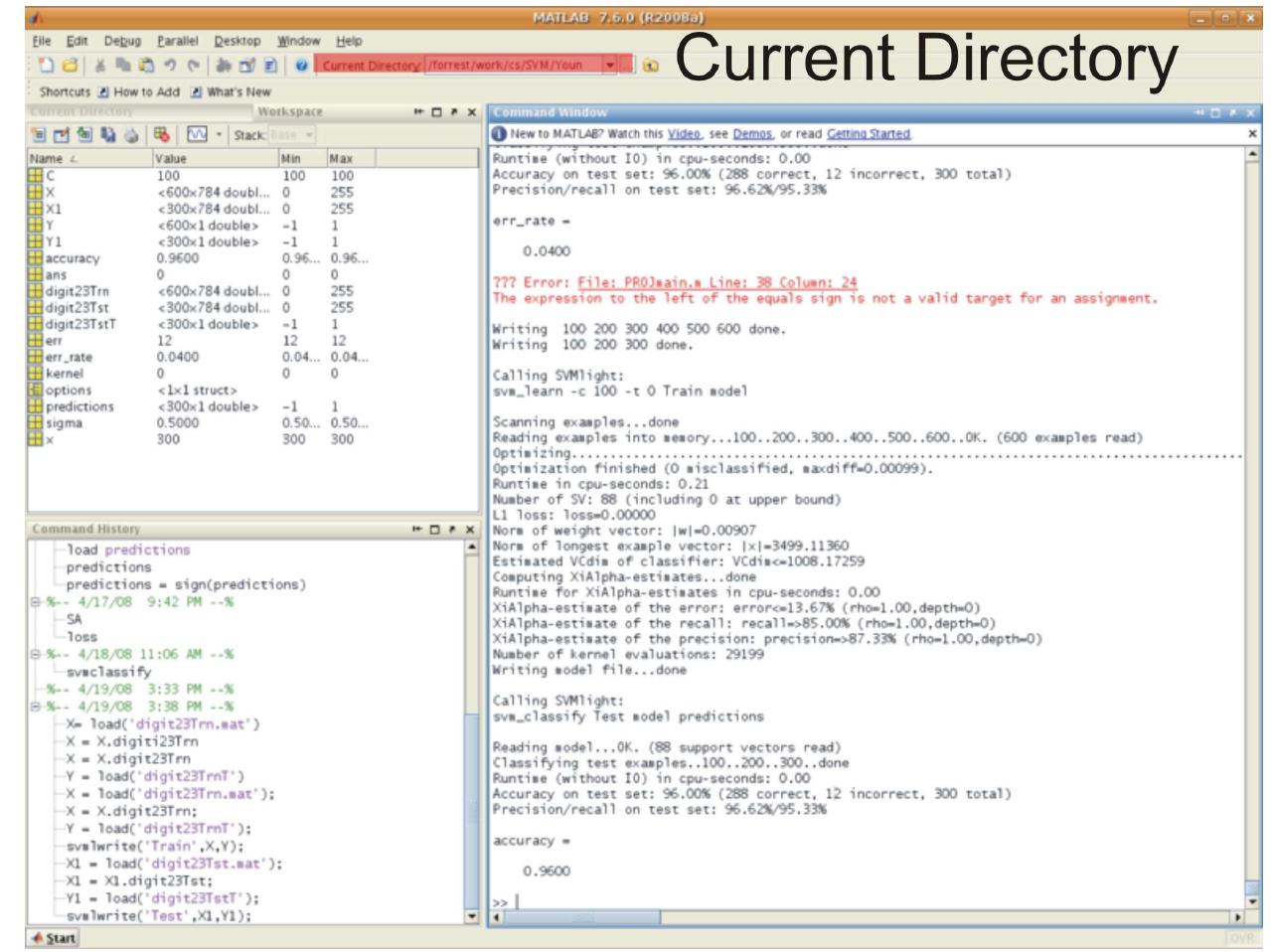Open the Desktop menu
This screenshot has width=1271, height=952.
238,41
